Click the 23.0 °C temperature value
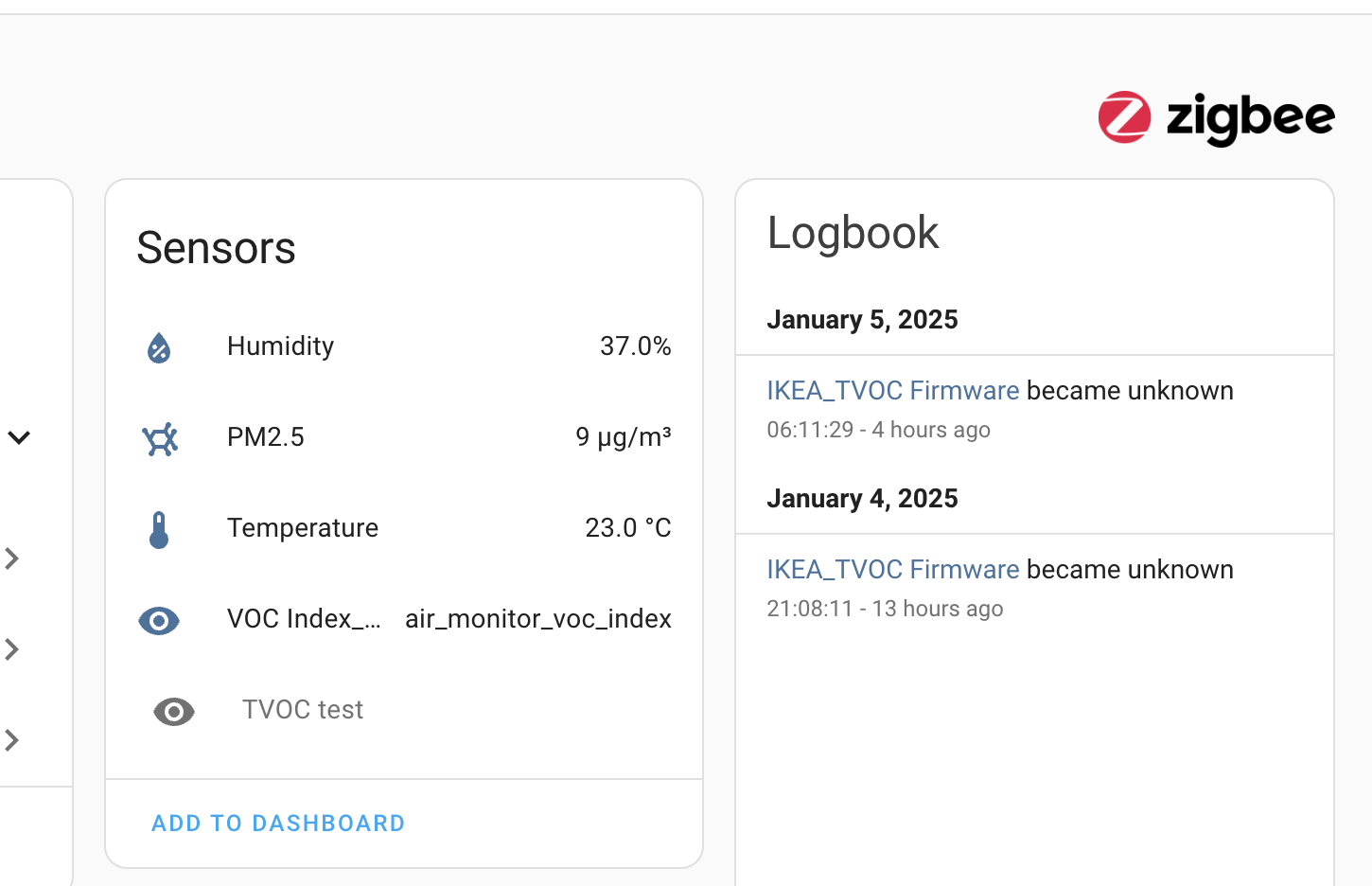Screen dimensions: 1372x886 pyautogui.click(x=628, y=528)
